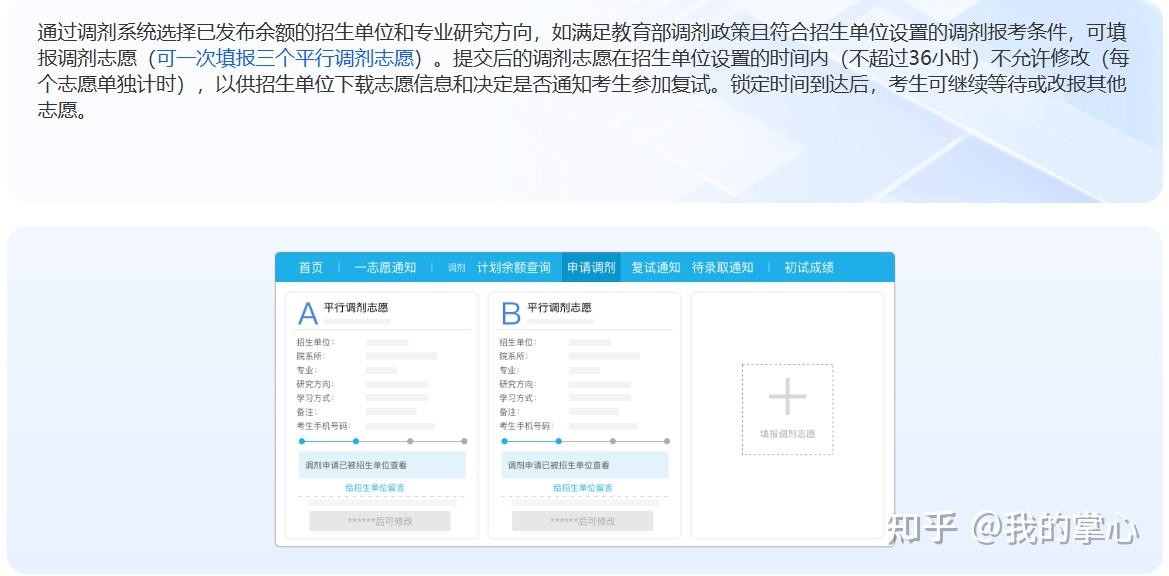Open the 复试通知 tab
Viewport: 1169px width, 576px height.
pyautogui.click(x=655, y=268)
